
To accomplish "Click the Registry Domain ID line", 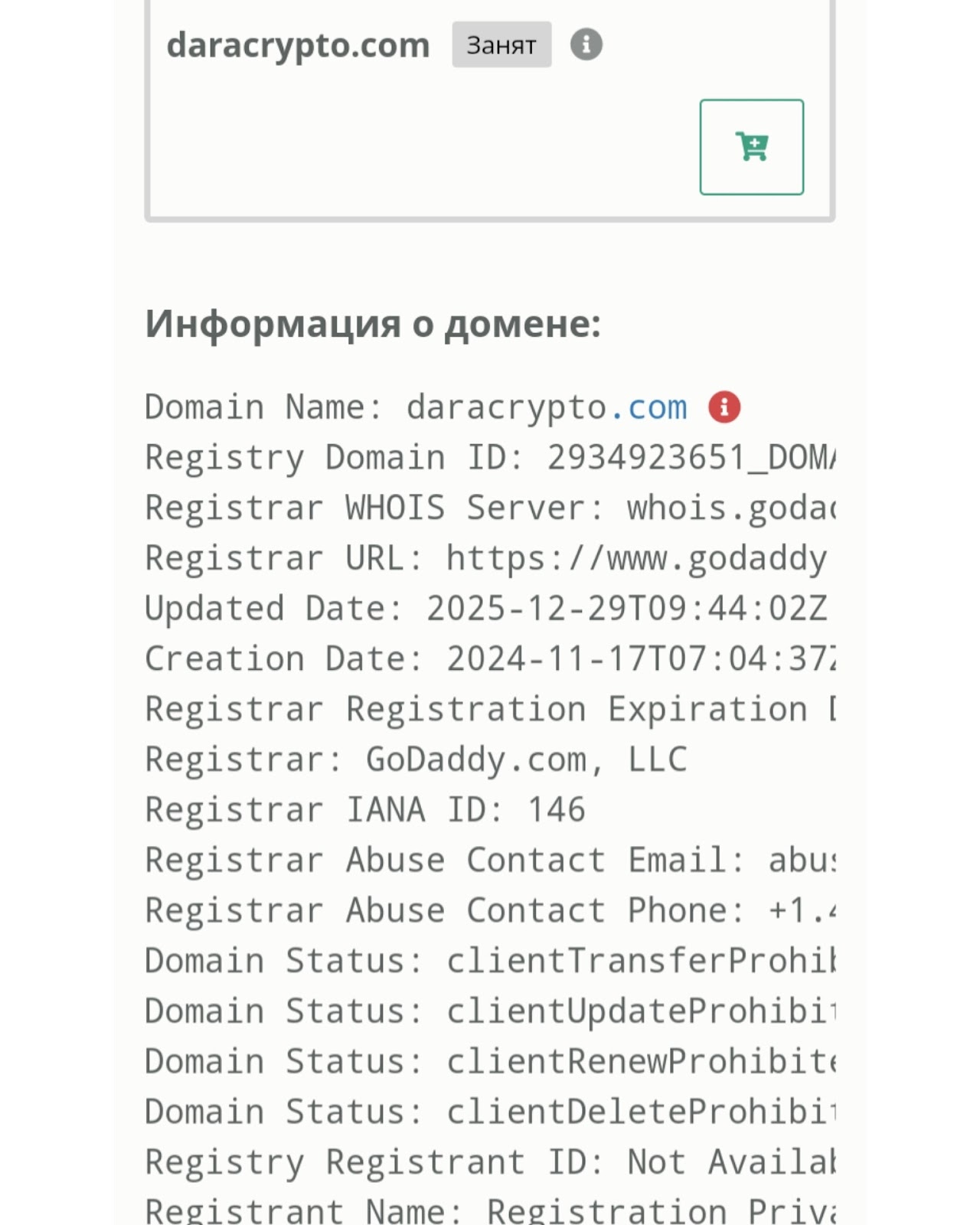I will [490, 459].
